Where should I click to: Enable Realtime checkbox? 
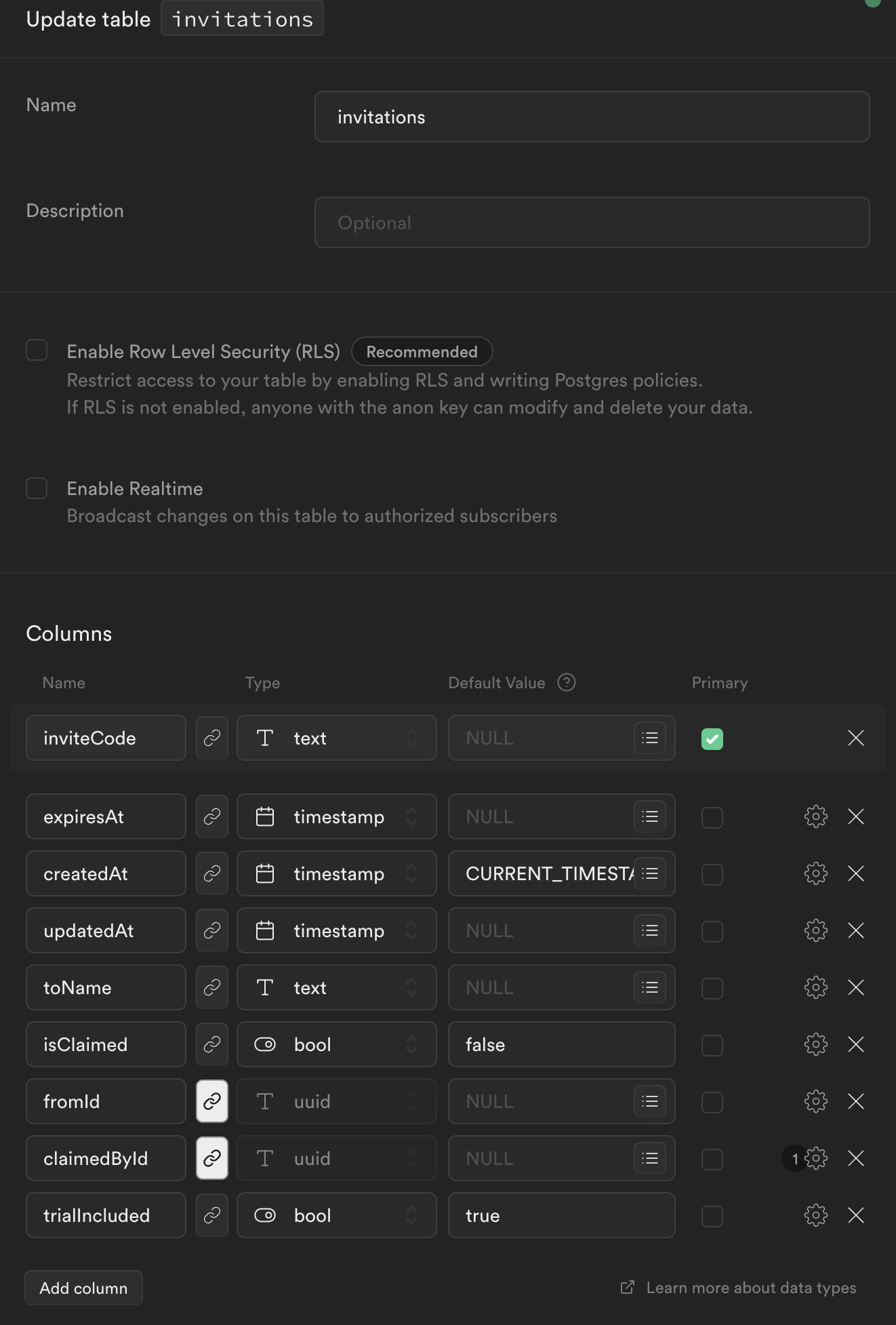(x=37, y=488)
